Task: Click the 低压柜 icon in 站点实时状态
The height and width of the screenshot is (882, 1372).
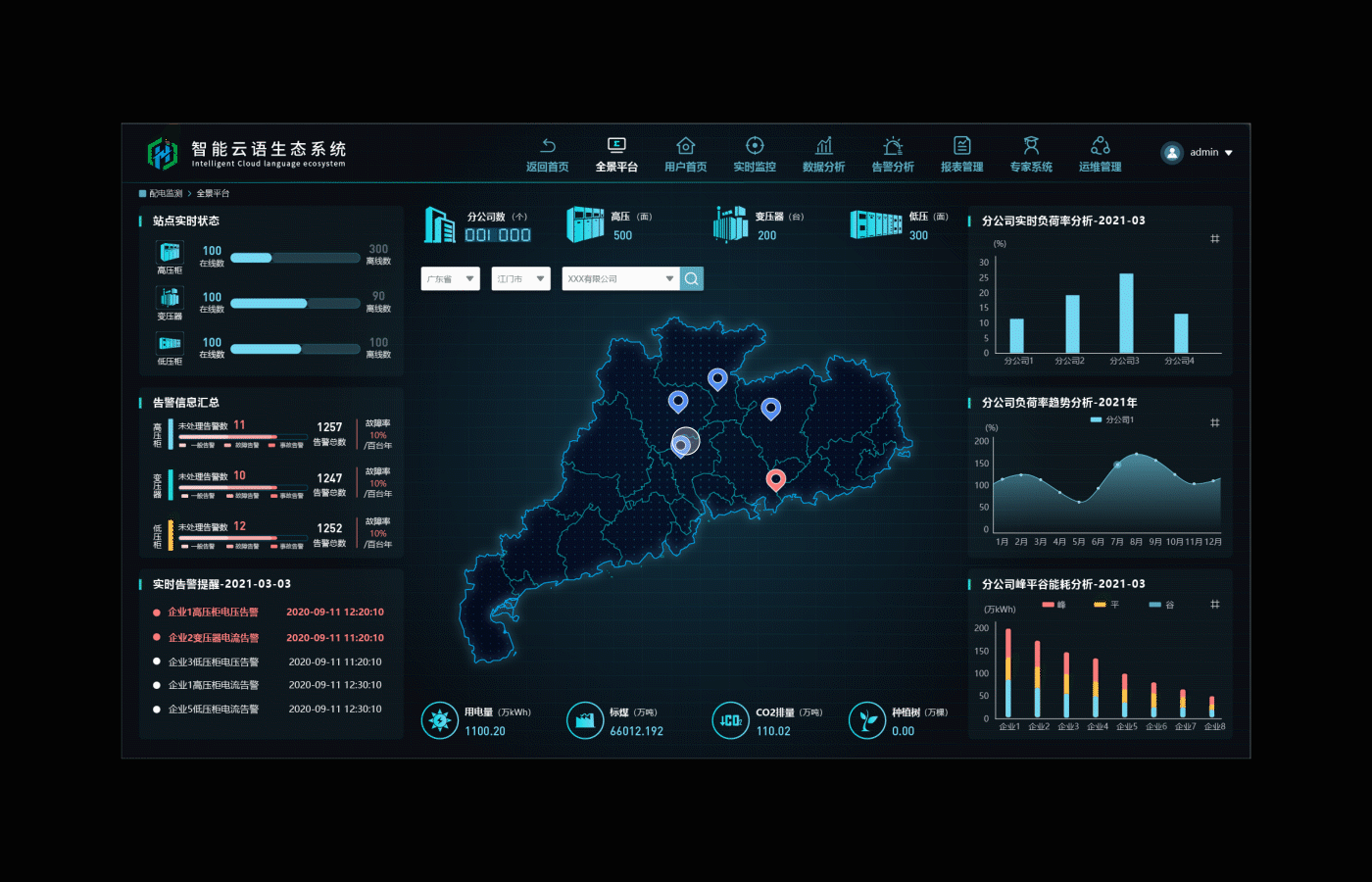Action: 170,343
